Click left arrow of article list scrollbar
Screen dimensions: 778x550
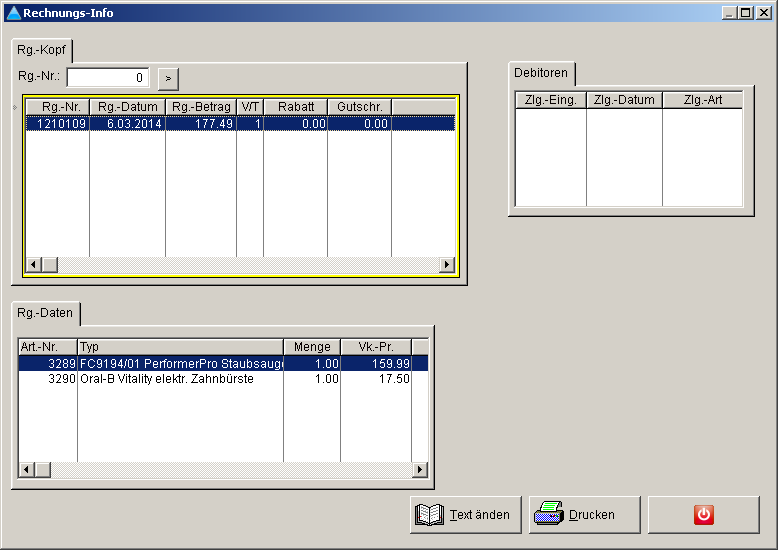(27, 469)
